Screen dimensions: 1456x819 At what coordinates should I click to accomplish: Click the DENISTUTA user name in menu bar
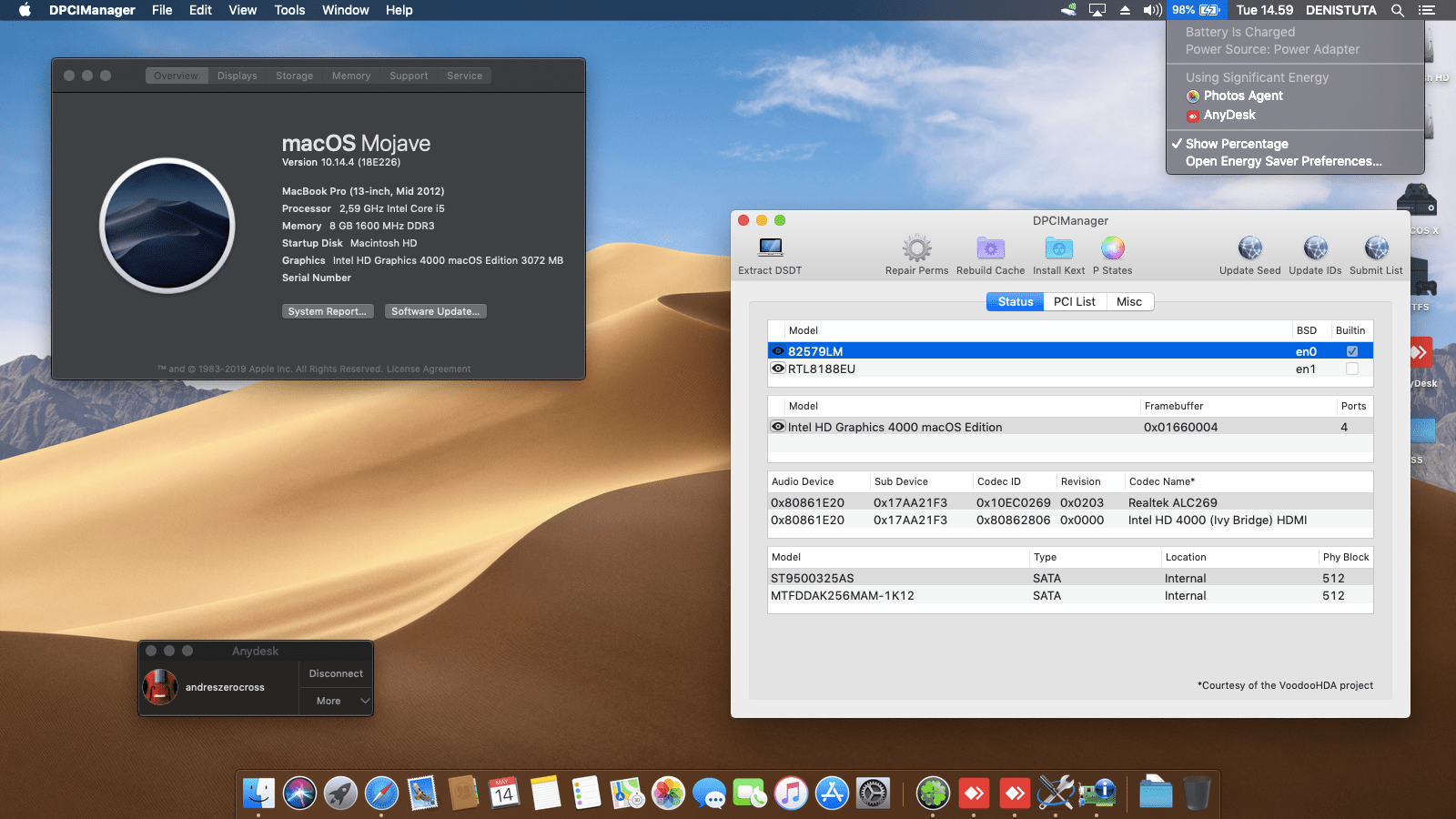pos(1340,10)
